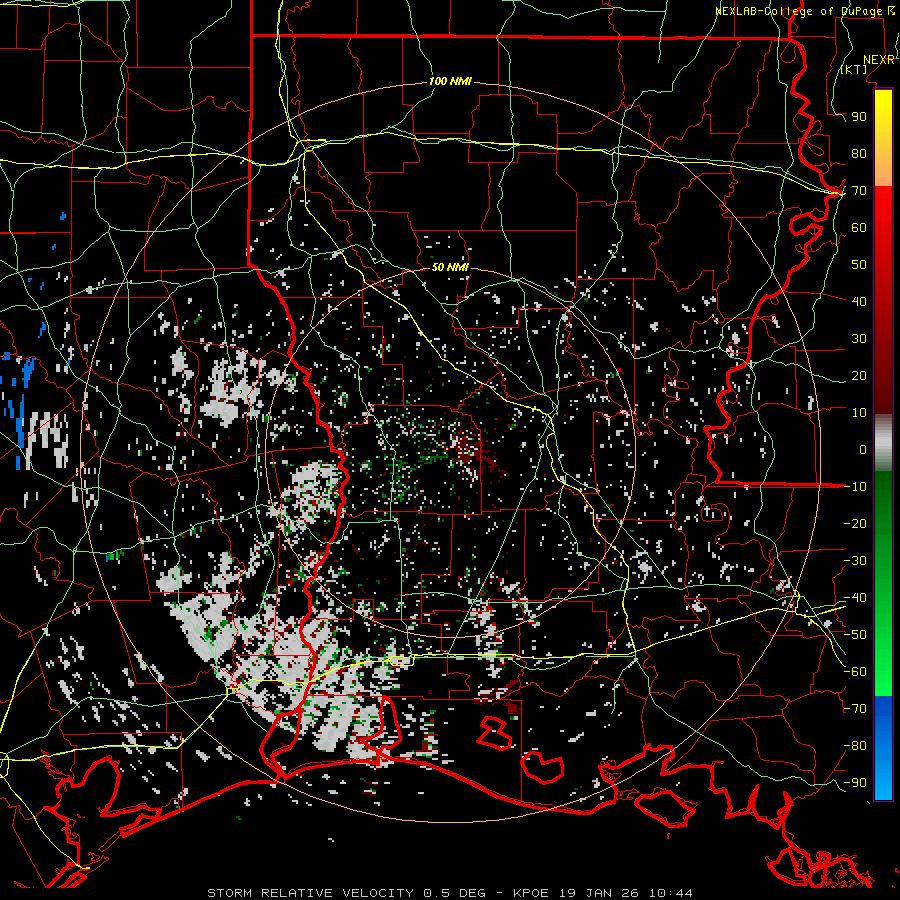900x900 pixels.
Task: Pick the blue segment of the color bar
Action: click(883, 748)
